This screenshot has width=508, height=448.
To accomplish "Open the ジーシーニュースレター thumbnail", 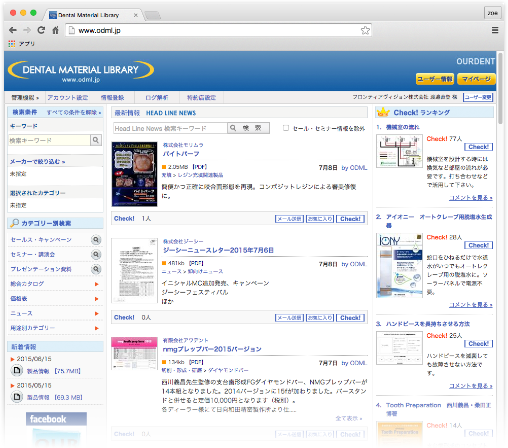I will pyautogui.click(x=134, y=270).
